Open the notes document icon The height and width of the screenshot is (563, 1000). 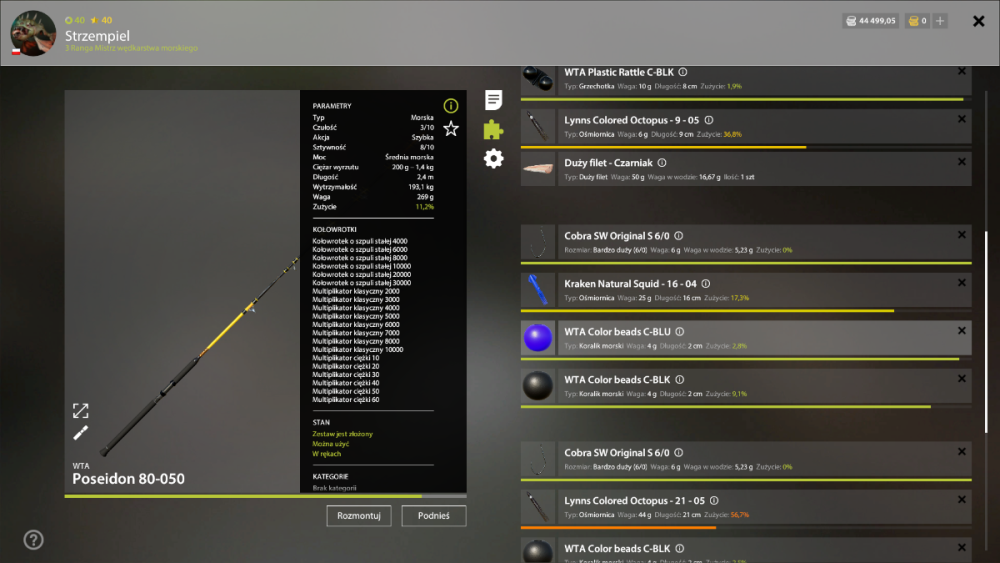(493, 99)
